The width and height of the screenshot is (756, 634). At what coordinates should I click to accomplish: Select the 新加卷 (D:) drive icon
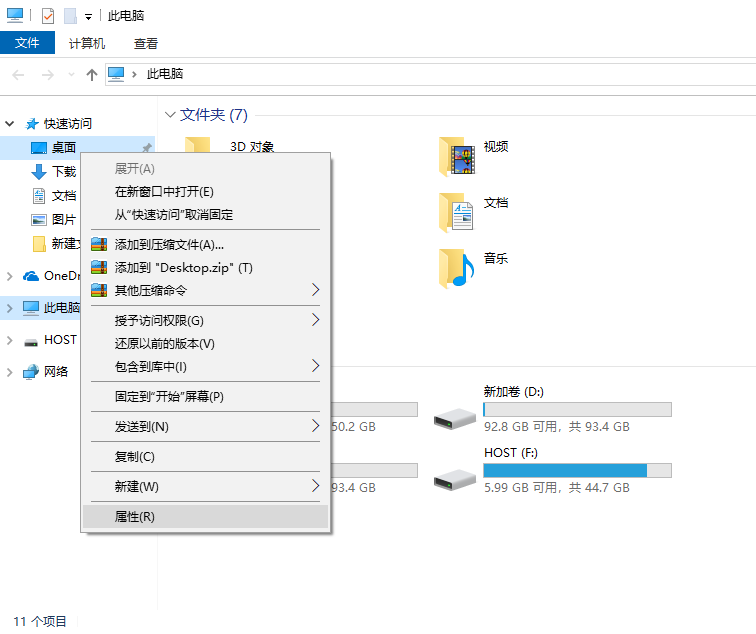click(x=455, y=418)
